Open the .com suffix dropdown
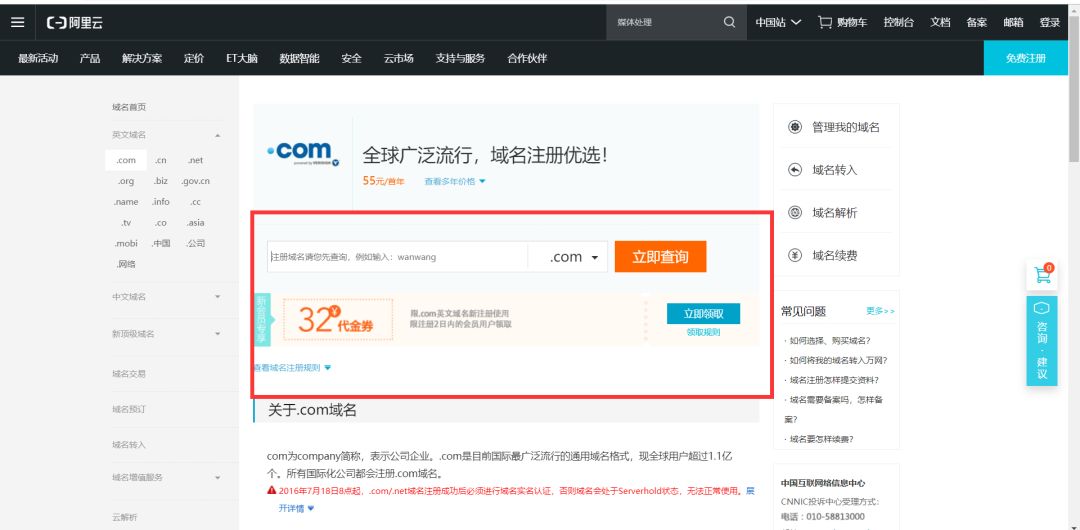 point(568,257)
